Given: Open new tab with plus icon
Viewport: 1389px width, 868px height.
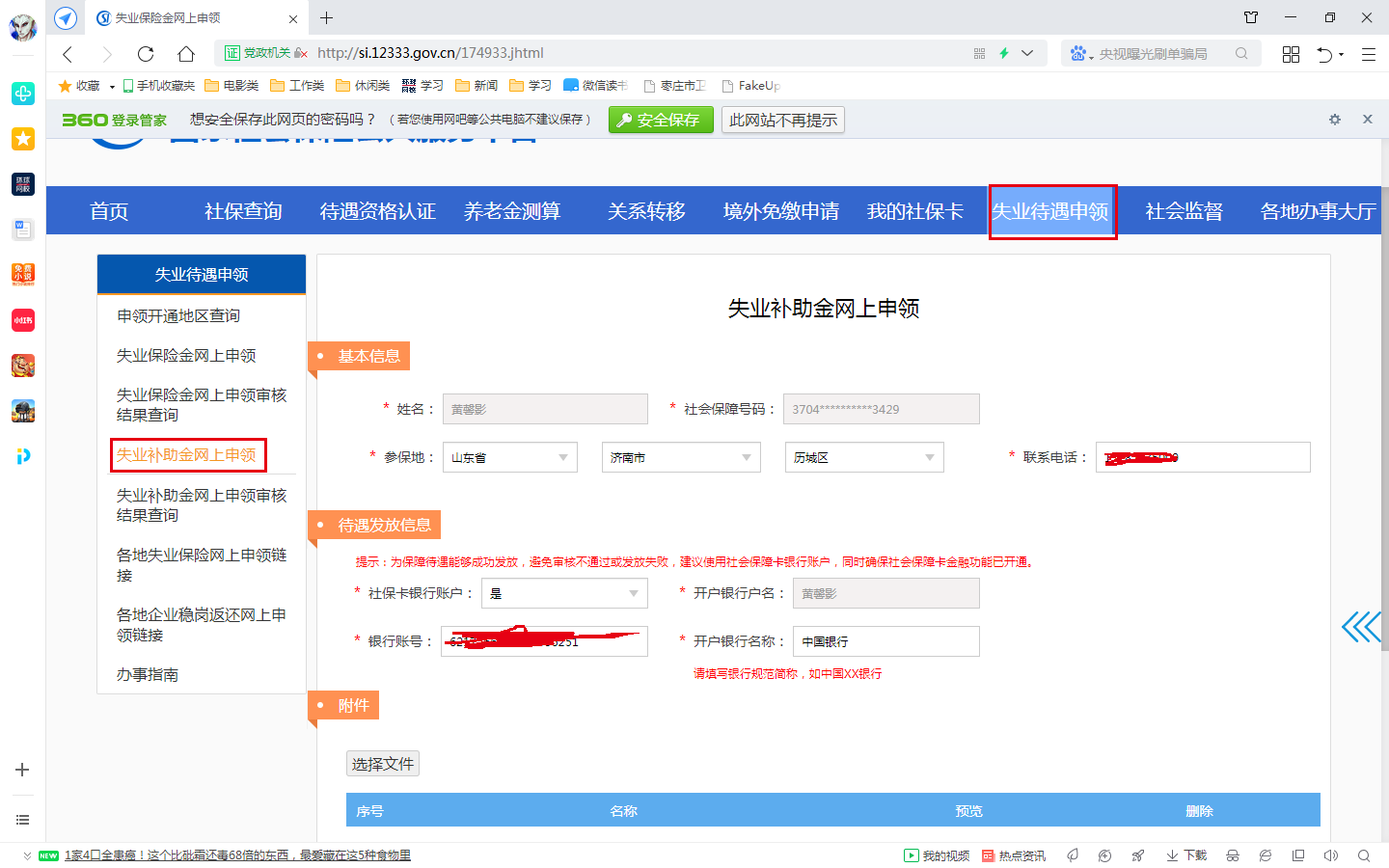Looking at the screenshot, I should click(327, 17).
